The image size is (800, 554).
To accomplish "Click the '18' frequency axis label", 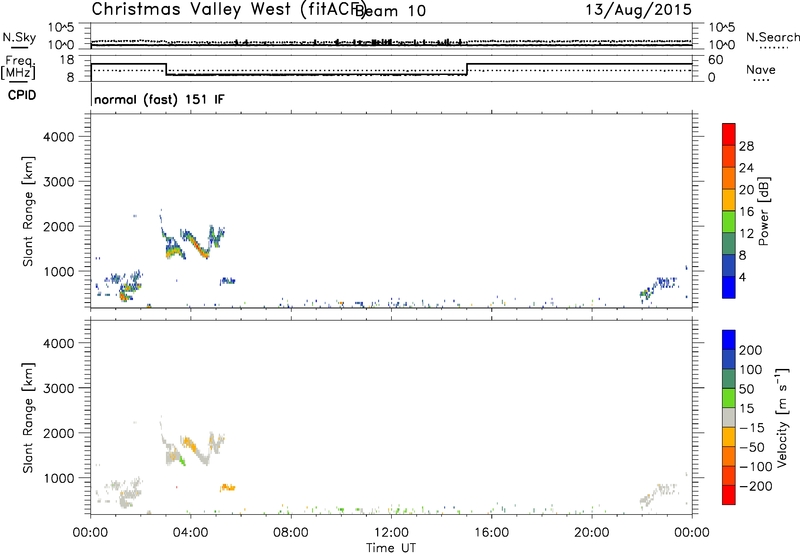I will pos(67,60).
